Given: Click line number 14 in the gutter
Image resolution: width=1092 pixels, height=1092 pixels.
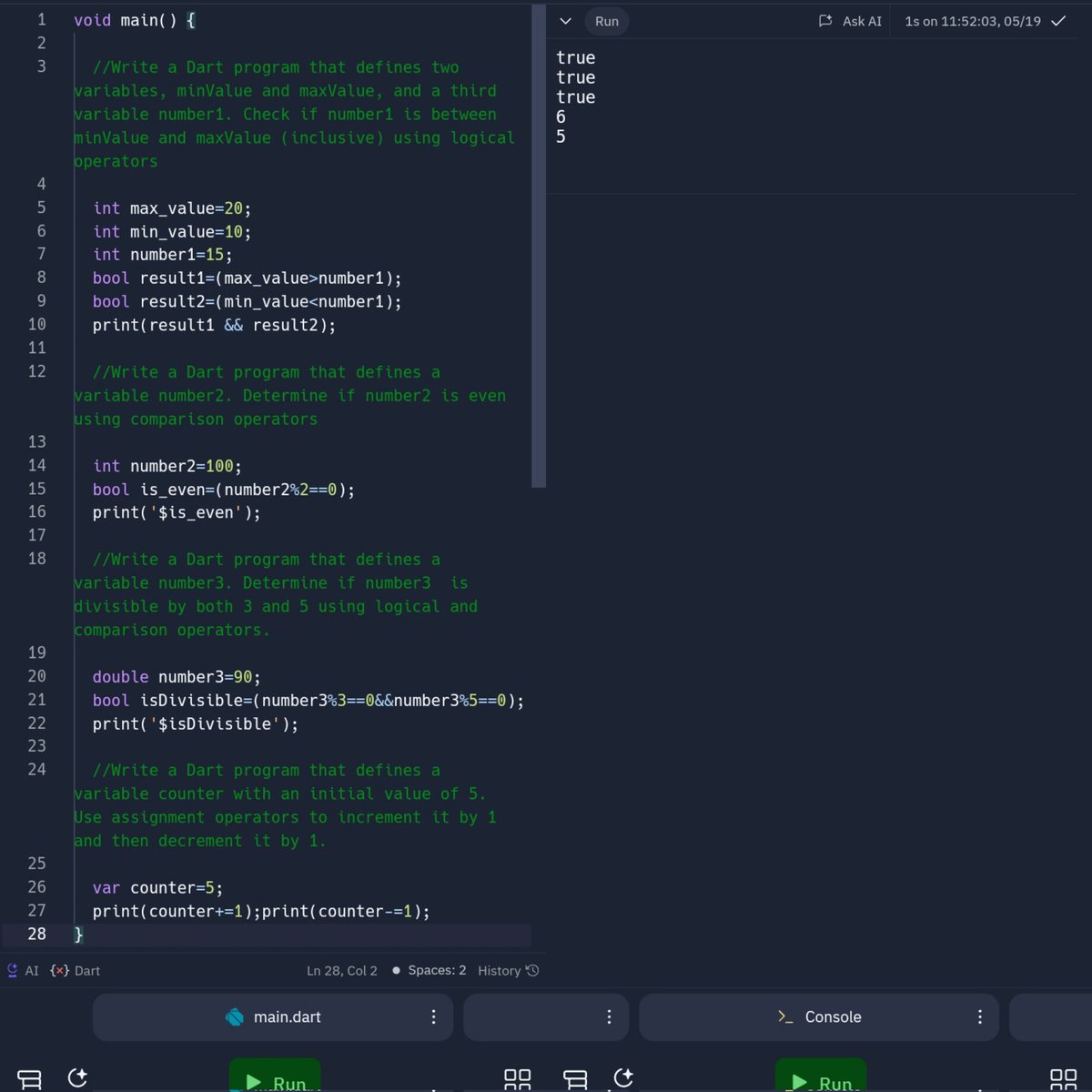Looking at the screenshot, I should (36, 465).
